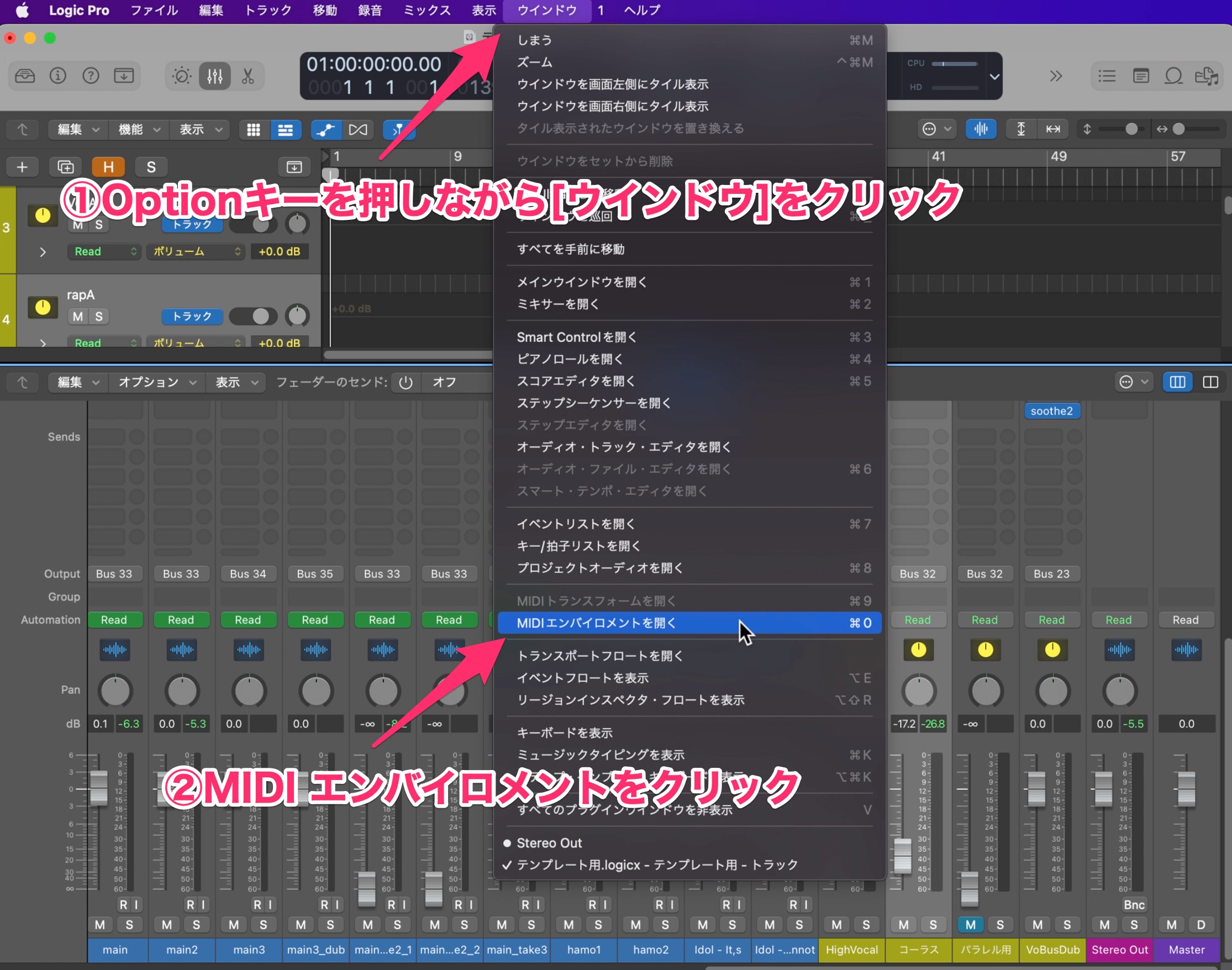Open the Note Pads icon

pyautogui.click(x=1140, y=76)
